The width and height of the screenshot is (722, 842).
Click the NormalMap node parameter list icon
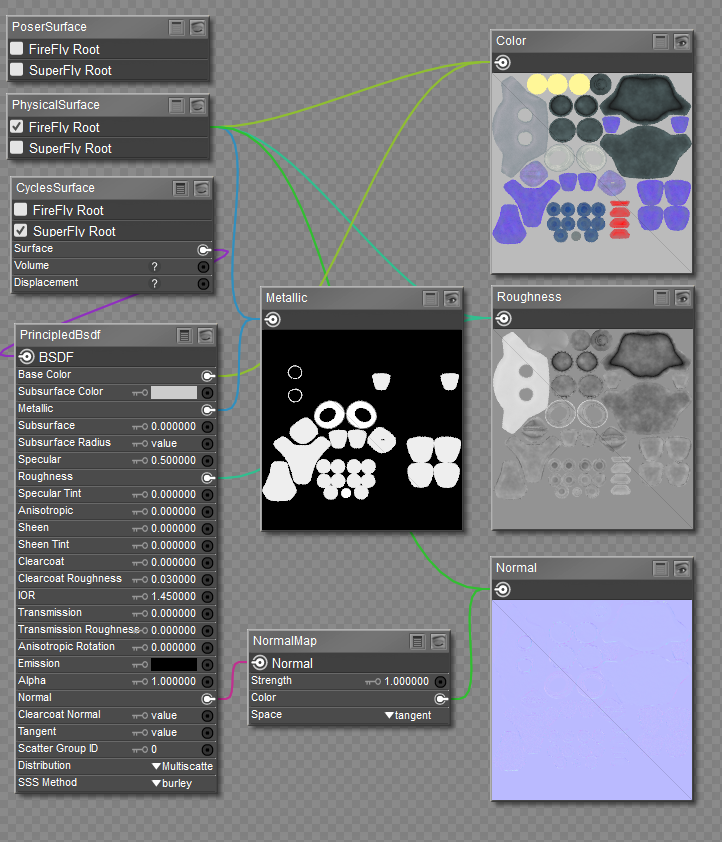[x=417, y=641]
